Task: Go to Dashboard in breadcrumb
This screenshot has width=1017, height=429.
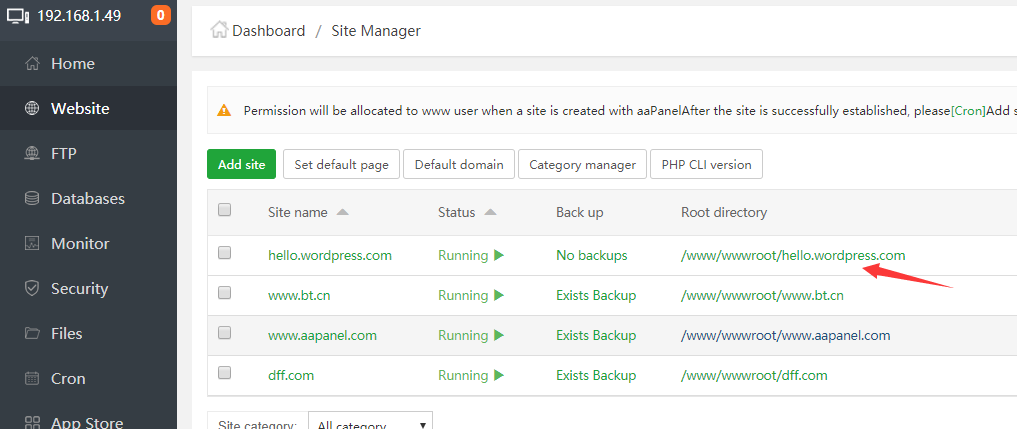Action: [x=268, y=31]
